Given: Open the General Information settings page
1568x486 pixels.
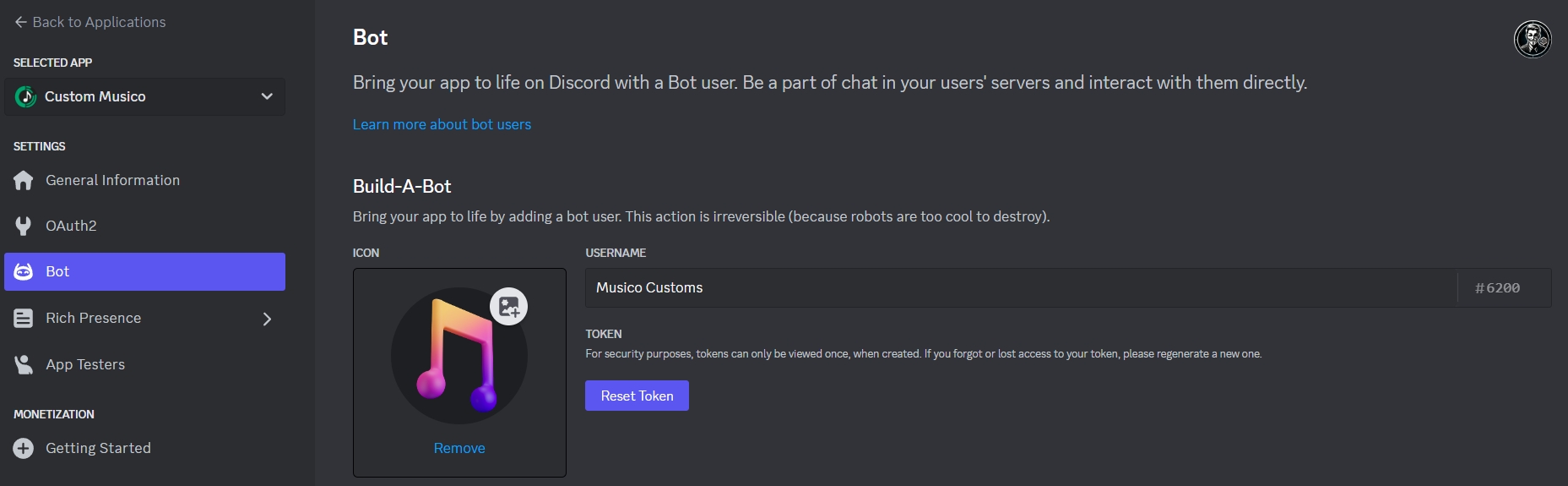Looking at the screenshot, I should pyautogui.click(x=112, y=180).
